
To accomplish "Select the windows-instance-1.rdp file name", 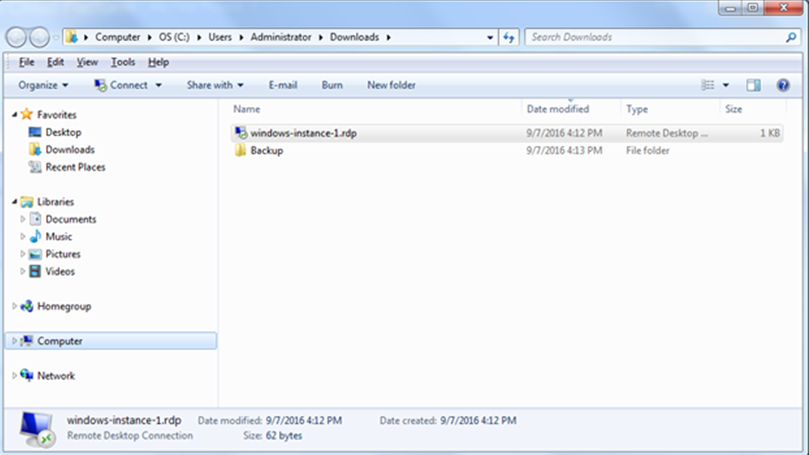I will pos(303,133).
